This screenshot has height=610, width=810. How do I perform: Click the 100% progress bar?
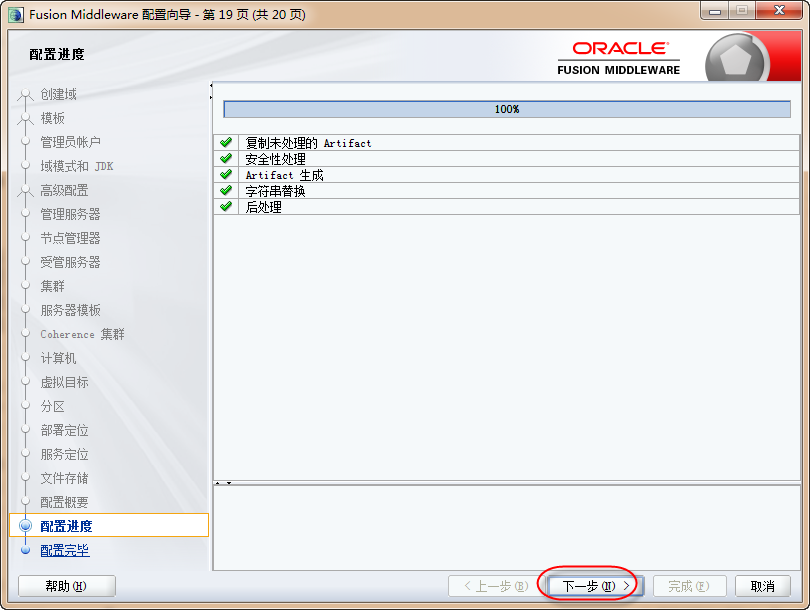click(507, 109)
